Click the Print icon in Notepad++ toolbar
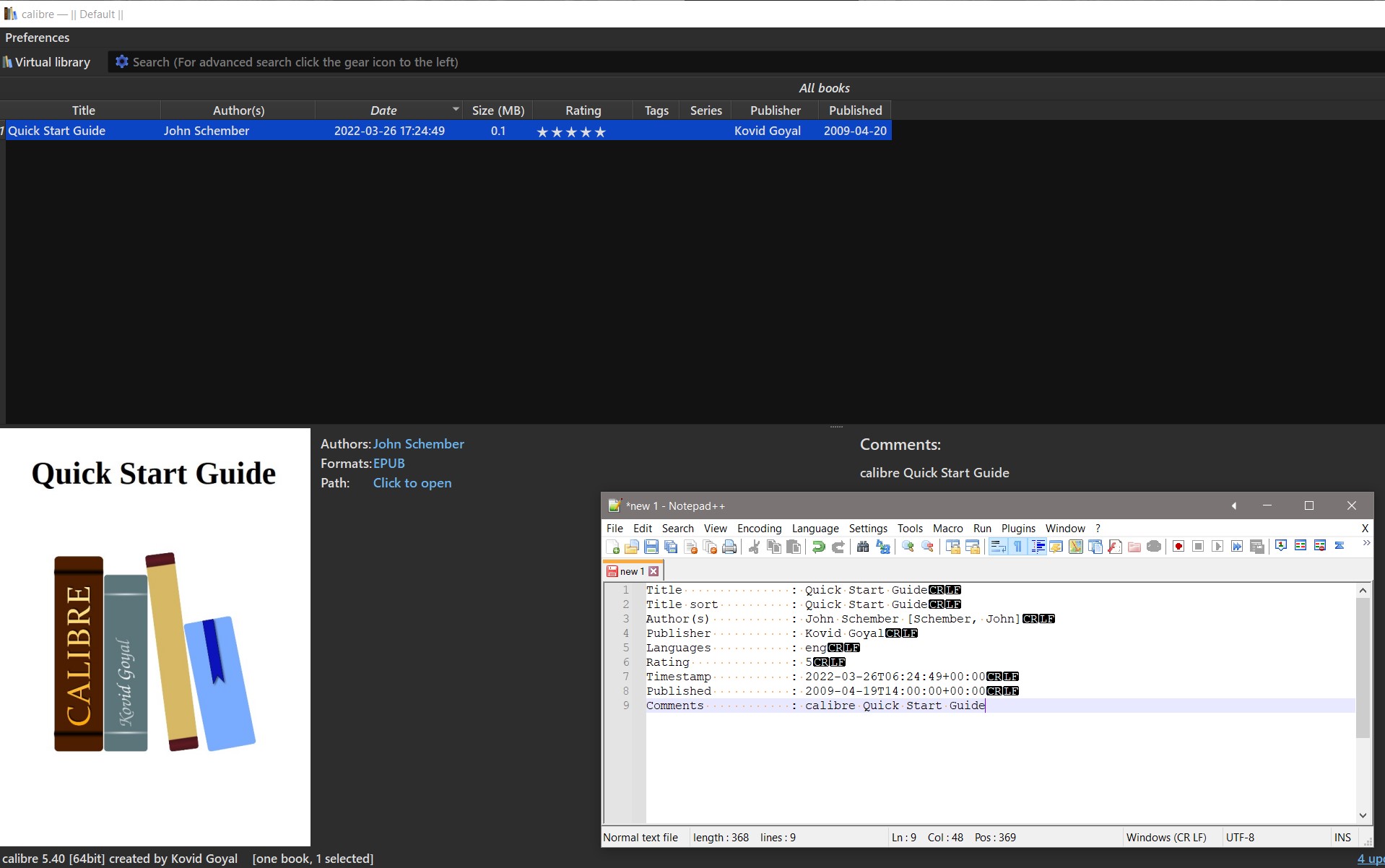1385x868 pixels. click(729, 547)
